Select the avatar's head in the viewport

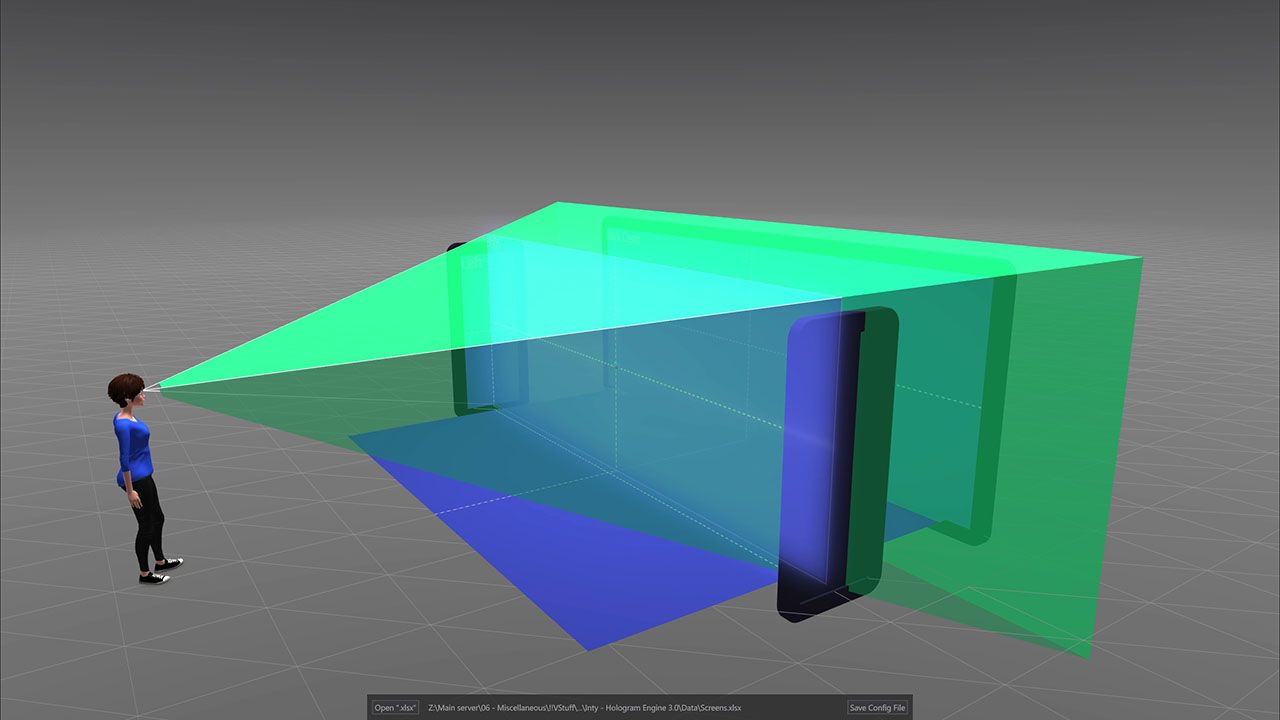point(126,389)
